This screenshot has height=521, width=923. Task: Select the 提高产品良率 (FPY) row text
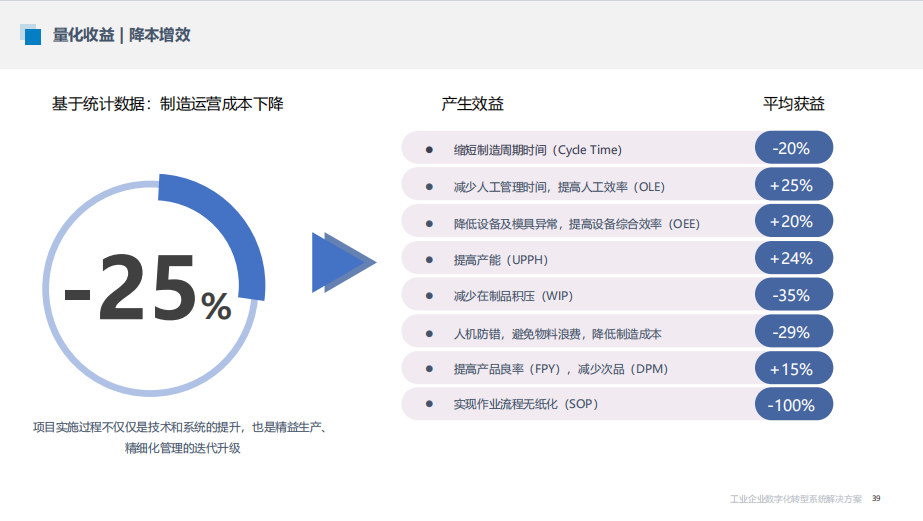pos(560,369)
